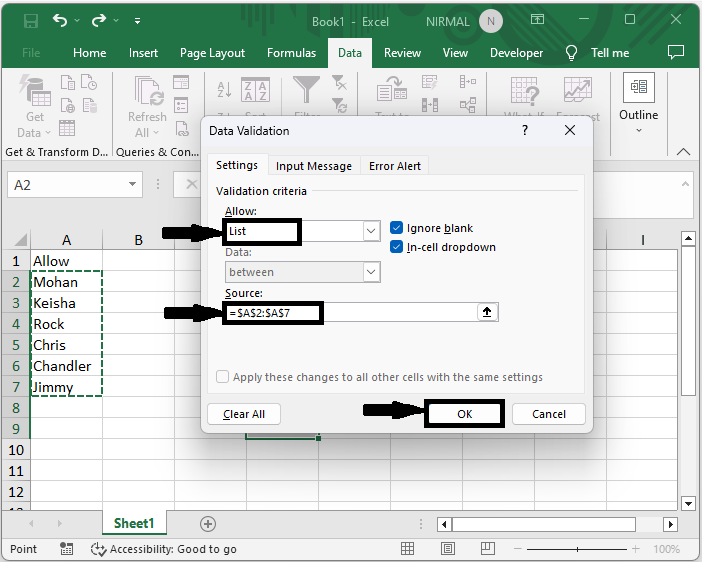Viewport: 702px width, 562px height.
Task: Add a new sheet with plus icon
Action: point(208,524)
